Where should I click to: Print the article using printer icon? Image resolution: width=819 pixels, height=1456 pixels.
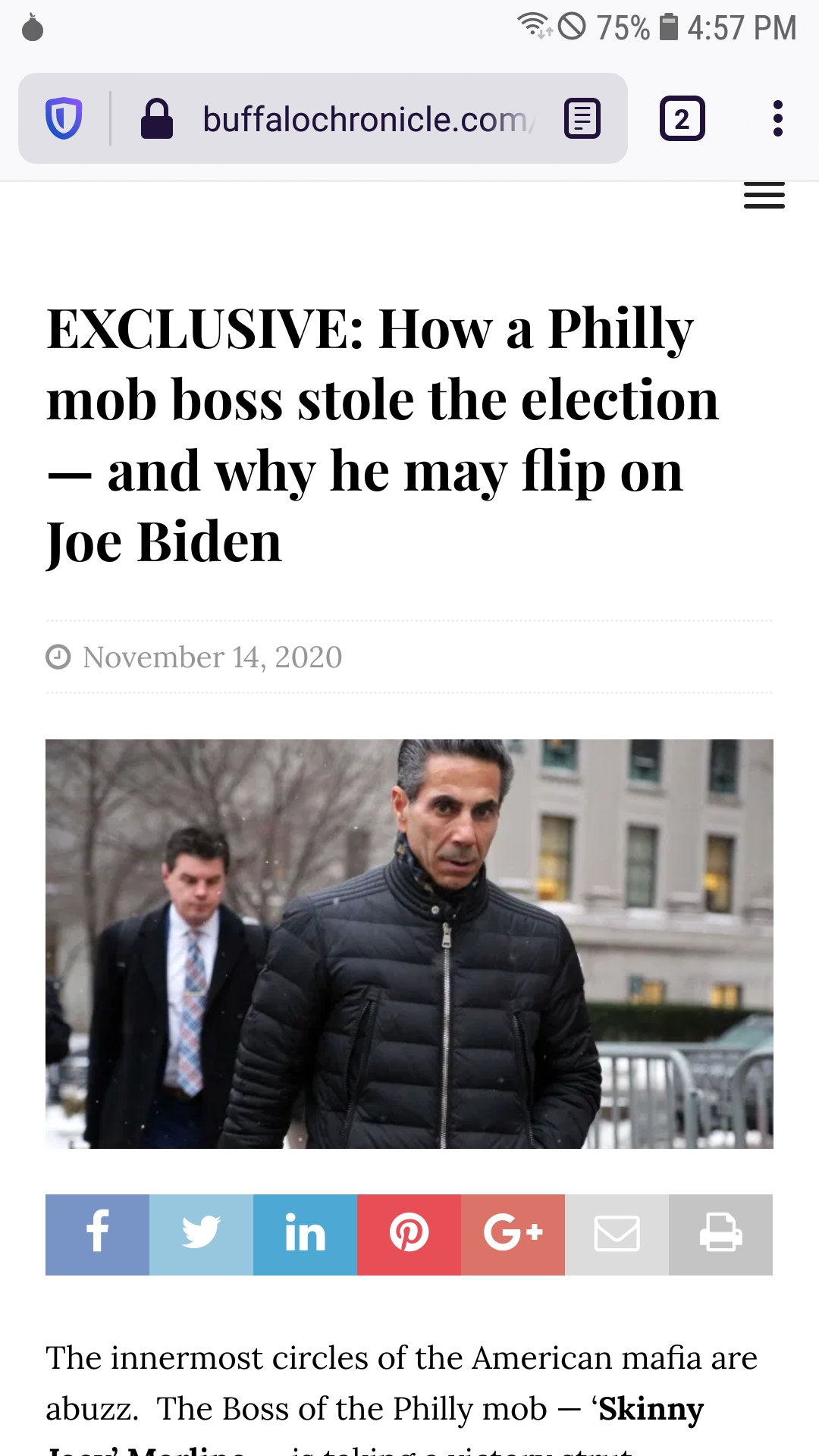click(720, 1235)
